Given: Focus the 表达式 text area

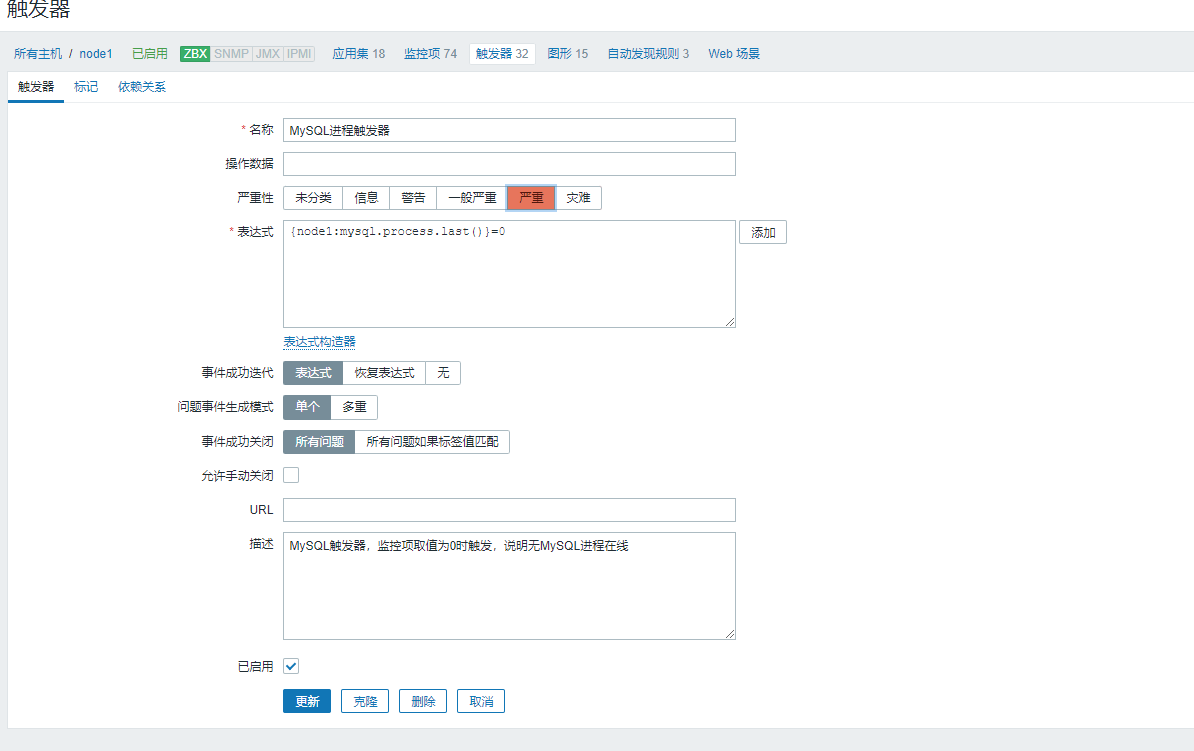Looking at the screenshot, I should point(509,274).
